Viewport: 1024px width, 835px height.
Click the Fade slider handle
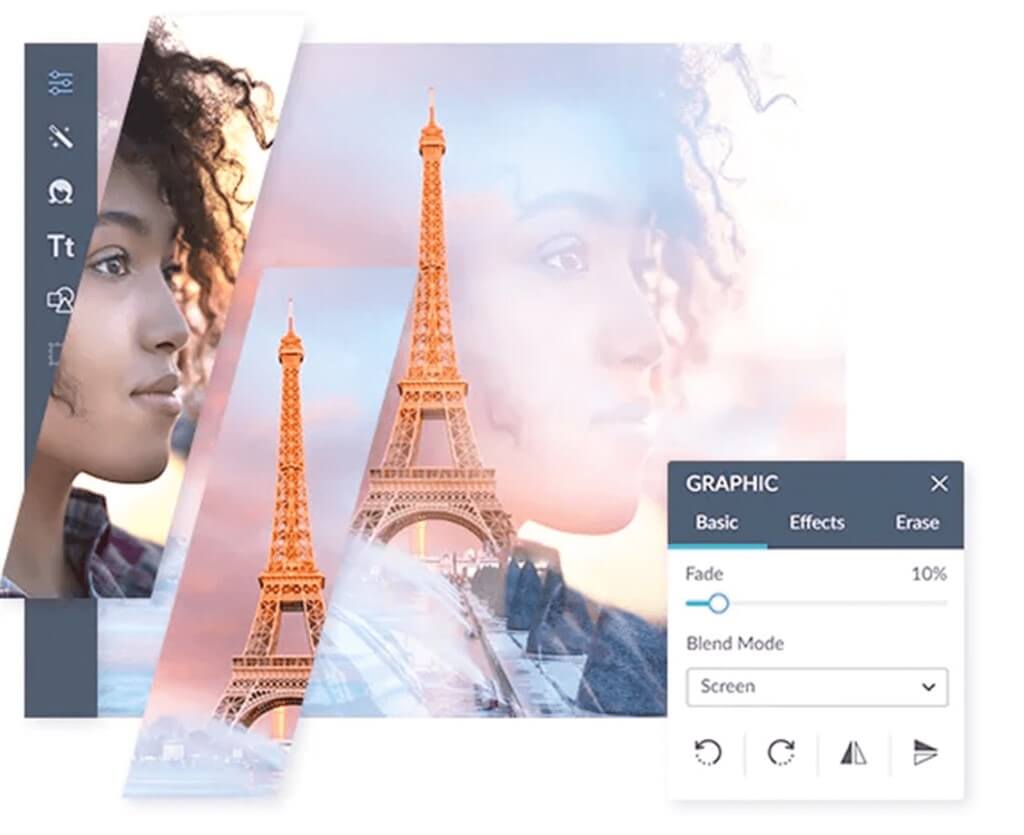[x=718, y=603]
